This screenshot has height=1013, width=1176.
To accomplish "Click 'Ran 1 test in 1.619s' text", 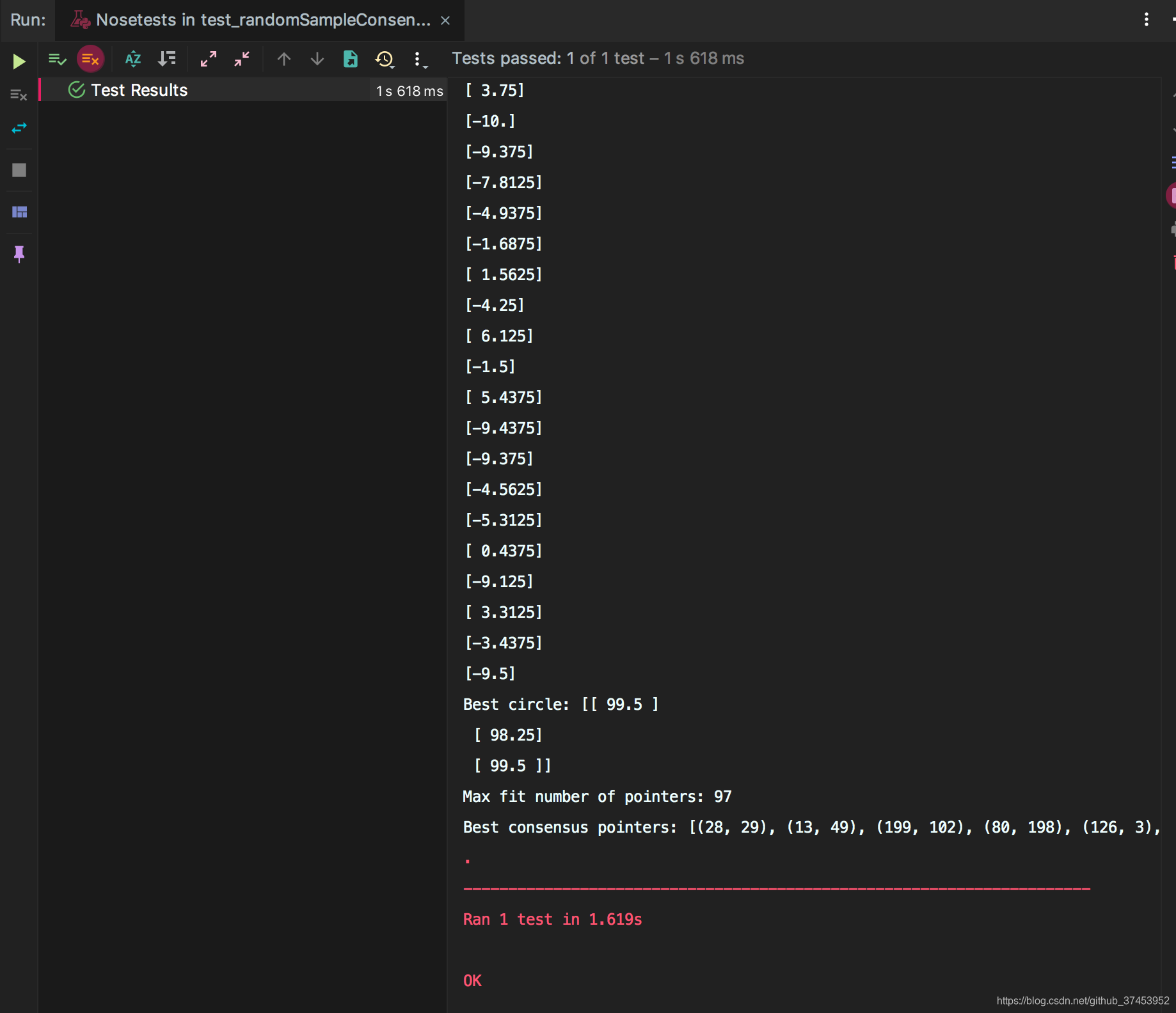I will [x=552, y=920].
